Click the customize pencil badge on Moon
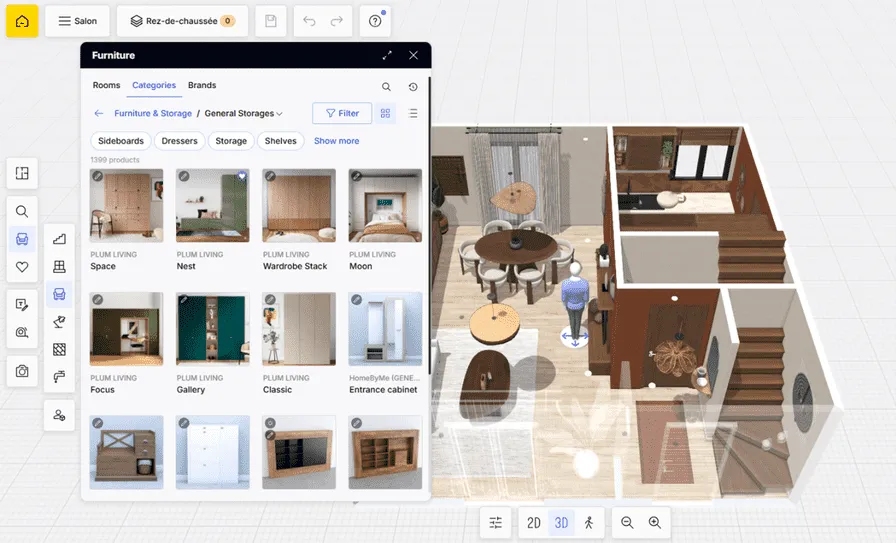The height and width of the screenshot is (543, 896). 357,177
